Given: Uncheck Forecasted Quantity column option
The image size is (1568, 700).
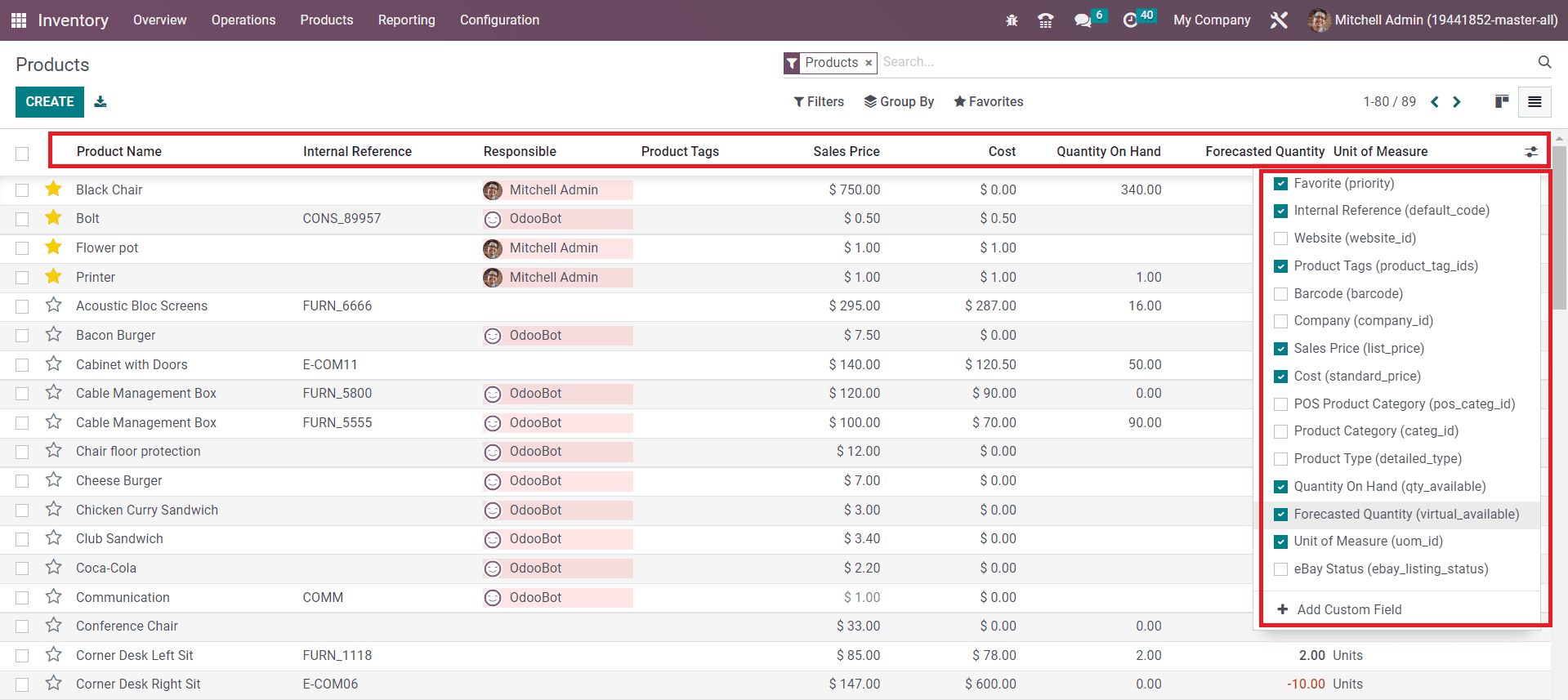Looking at the screenshot, I should click(1280, 515).
